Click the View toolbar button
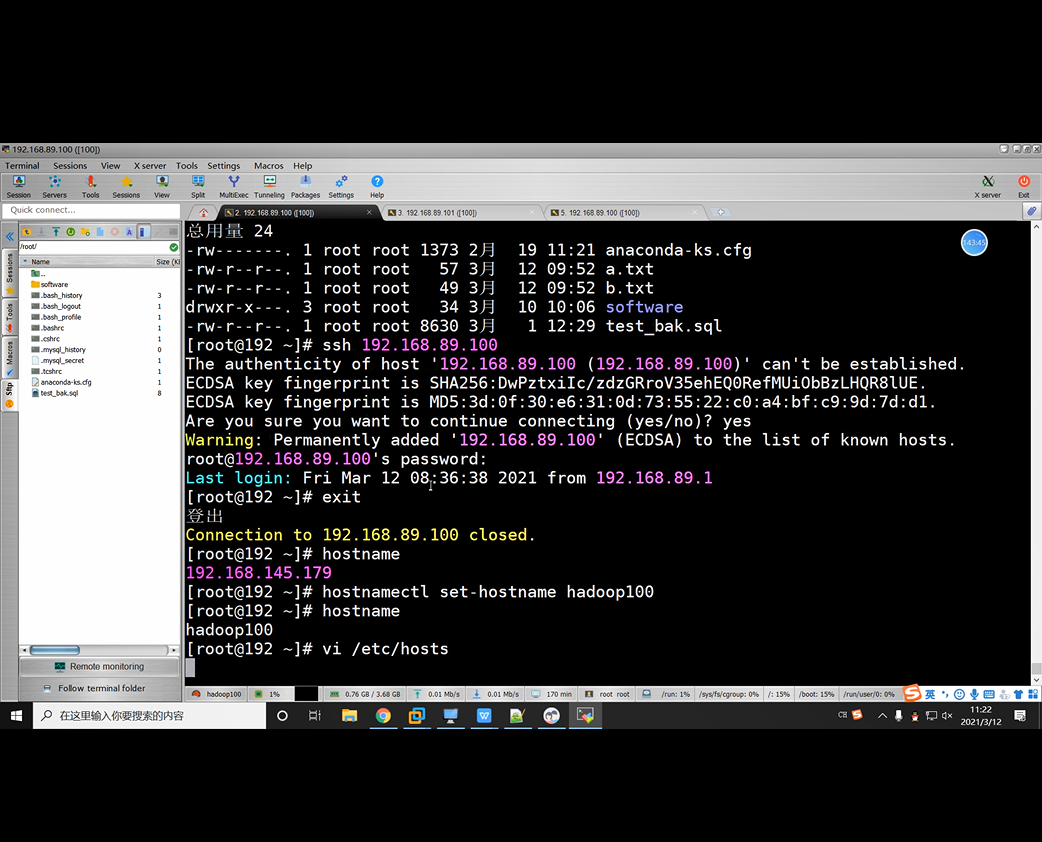The image size is (1042, 842). pyautogui.click(x=161, y=186)
